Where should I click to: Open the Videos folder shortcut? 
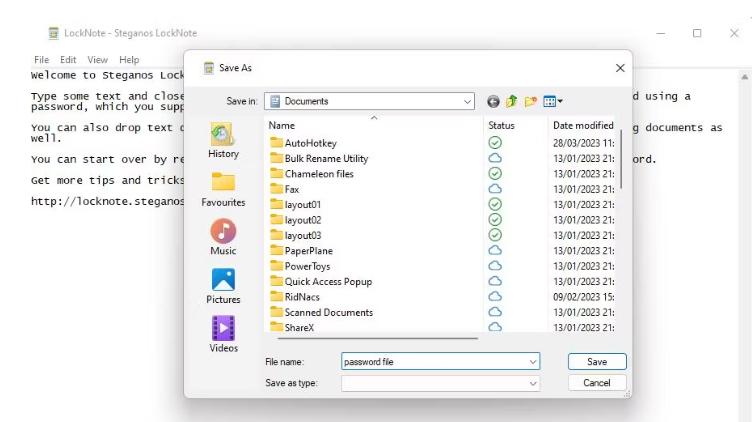223,334
